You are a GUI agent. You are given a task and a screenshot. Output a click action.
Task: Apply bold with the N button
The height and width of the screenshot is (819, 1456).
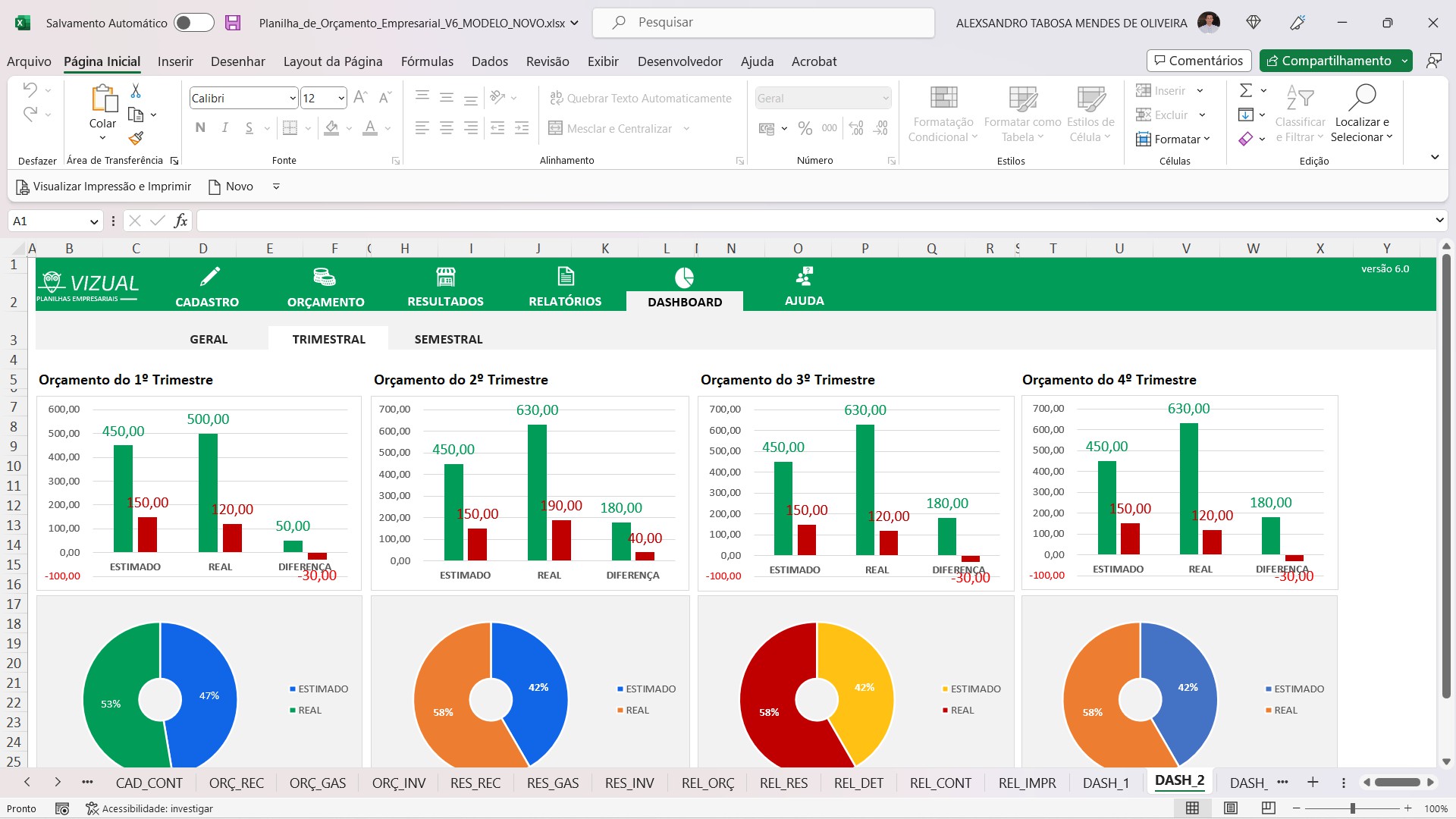coord(200,128)
